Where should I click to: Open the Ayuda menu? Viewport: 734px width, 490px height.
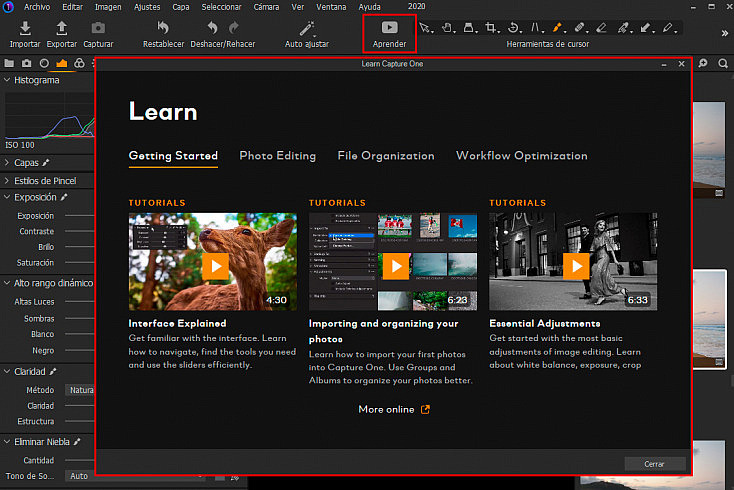click(369, 7)
